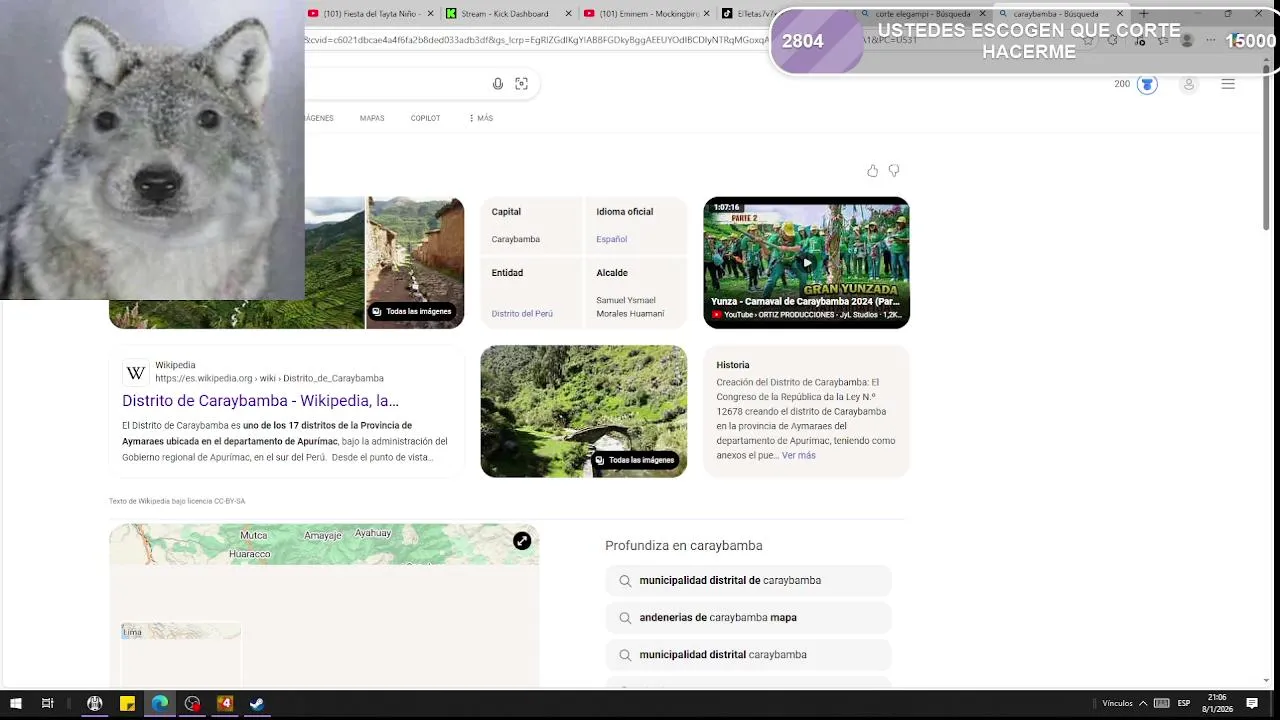Open the hamburger settings menu
The height and width of the screenshot is (720, 1280).
[1228, 84]
